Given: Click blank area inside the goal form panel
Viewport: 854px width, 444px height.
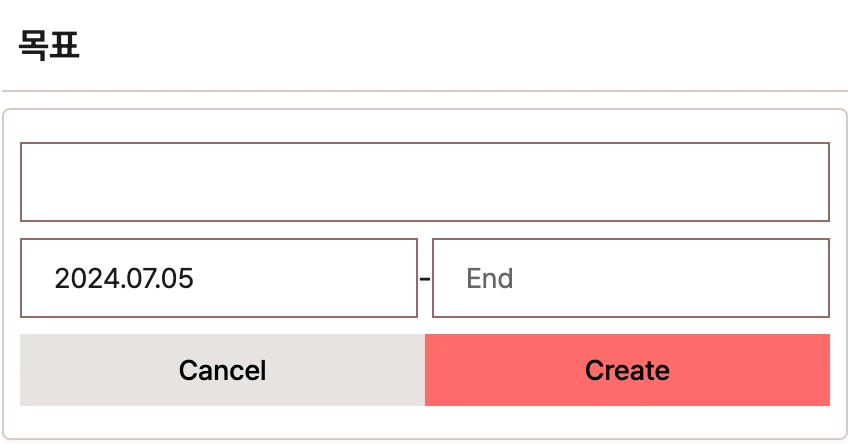Looking at the screenshot, I should [425, 422].
